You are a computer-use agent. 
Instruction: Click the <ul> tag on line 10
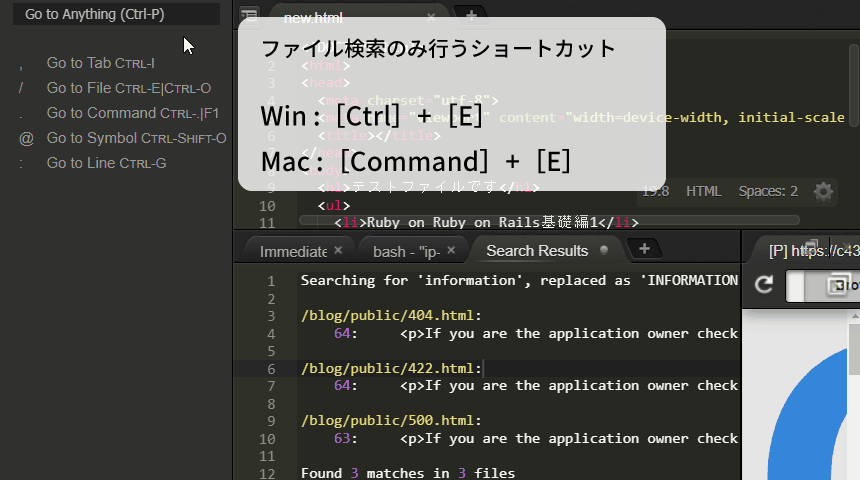coord(333,206)
